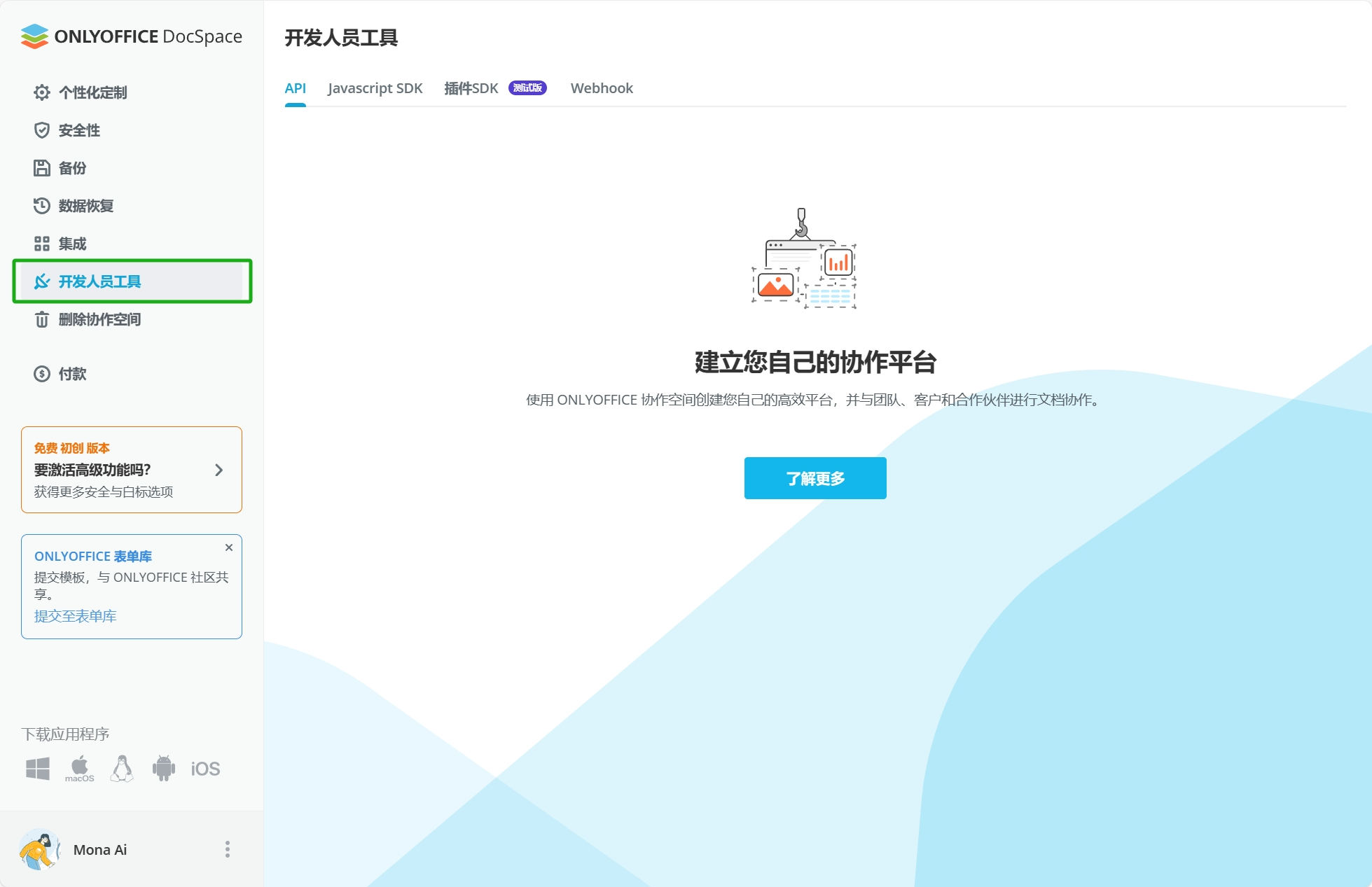Click the 付款 dollar coin icon
The width and height of the screenshot is (1372, 887).
[x=42, y=374]
